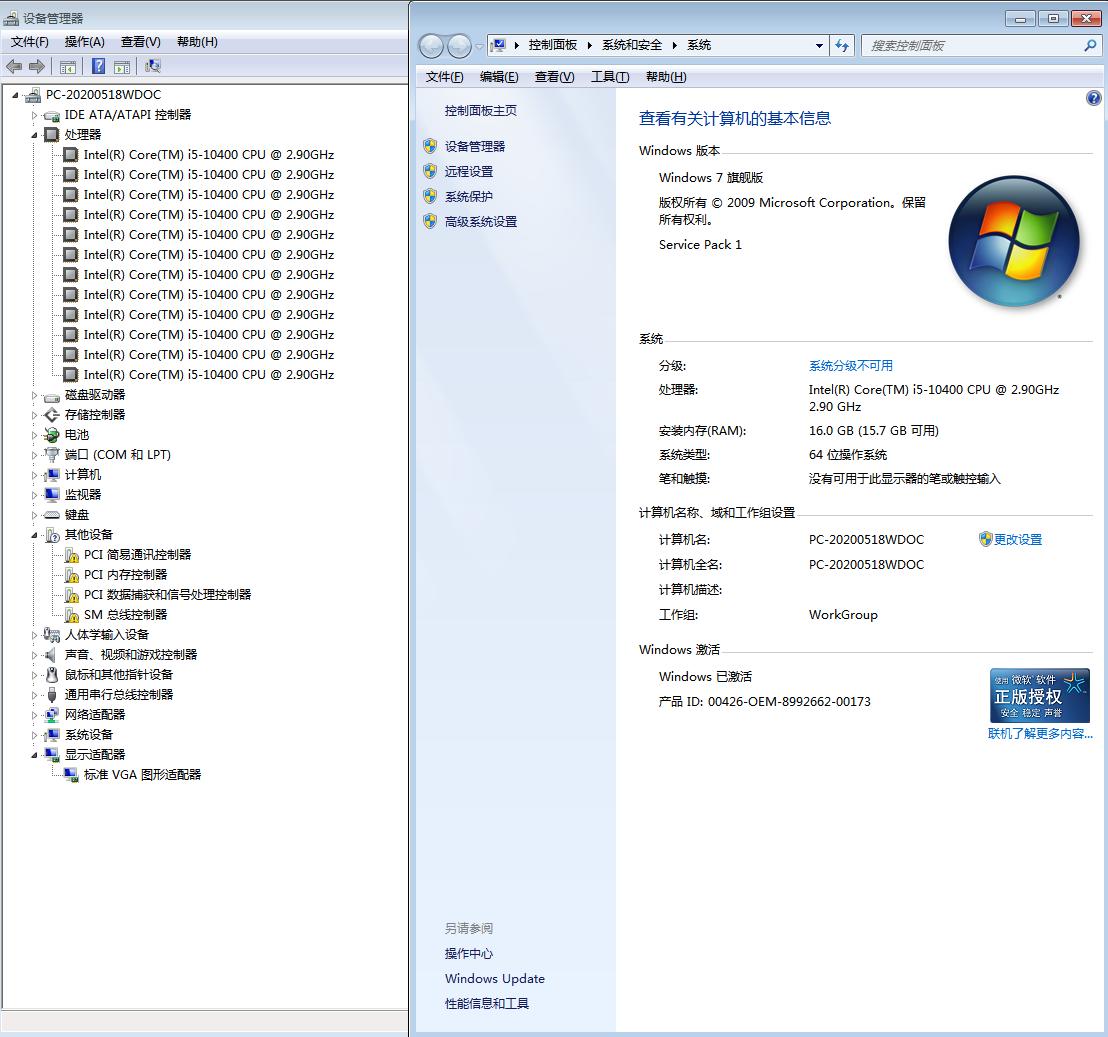The height and width of the screenshot is (1037, 1108).
Task: Open the address bar history dropdown arrow
Action: [819, 45]
